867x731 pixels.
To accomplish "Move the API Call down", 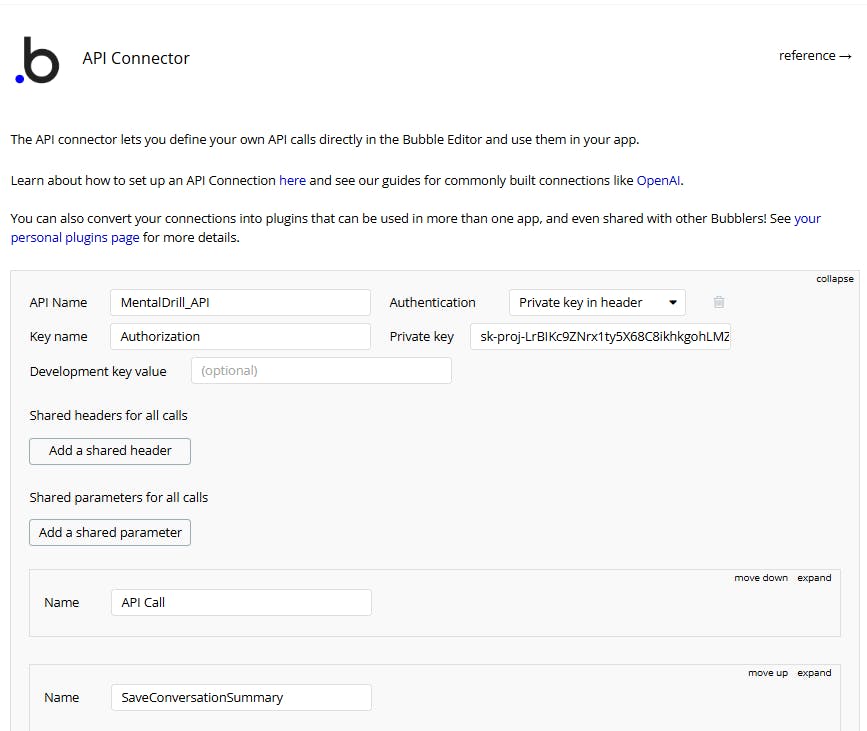I will click(x=761, y=578).
